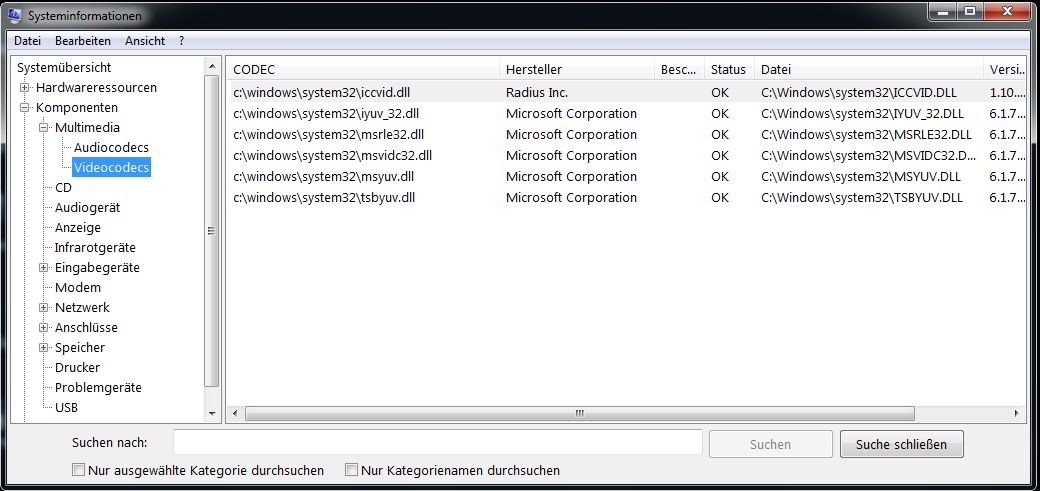Expand the Speicher tree node

tap(44, 348)
